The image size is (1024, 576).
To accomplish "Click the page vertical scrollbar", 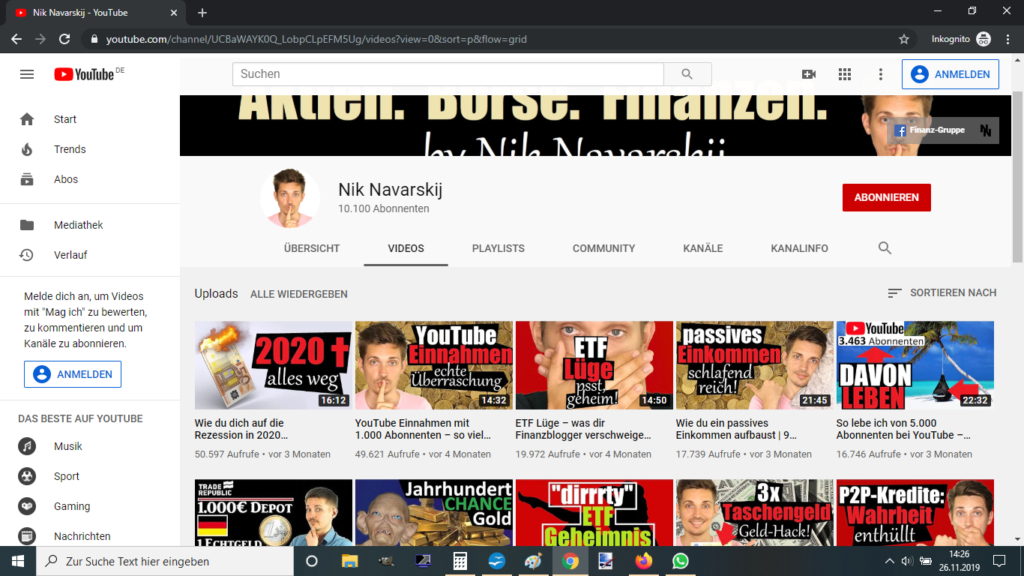I will [x=1017, y=176].
